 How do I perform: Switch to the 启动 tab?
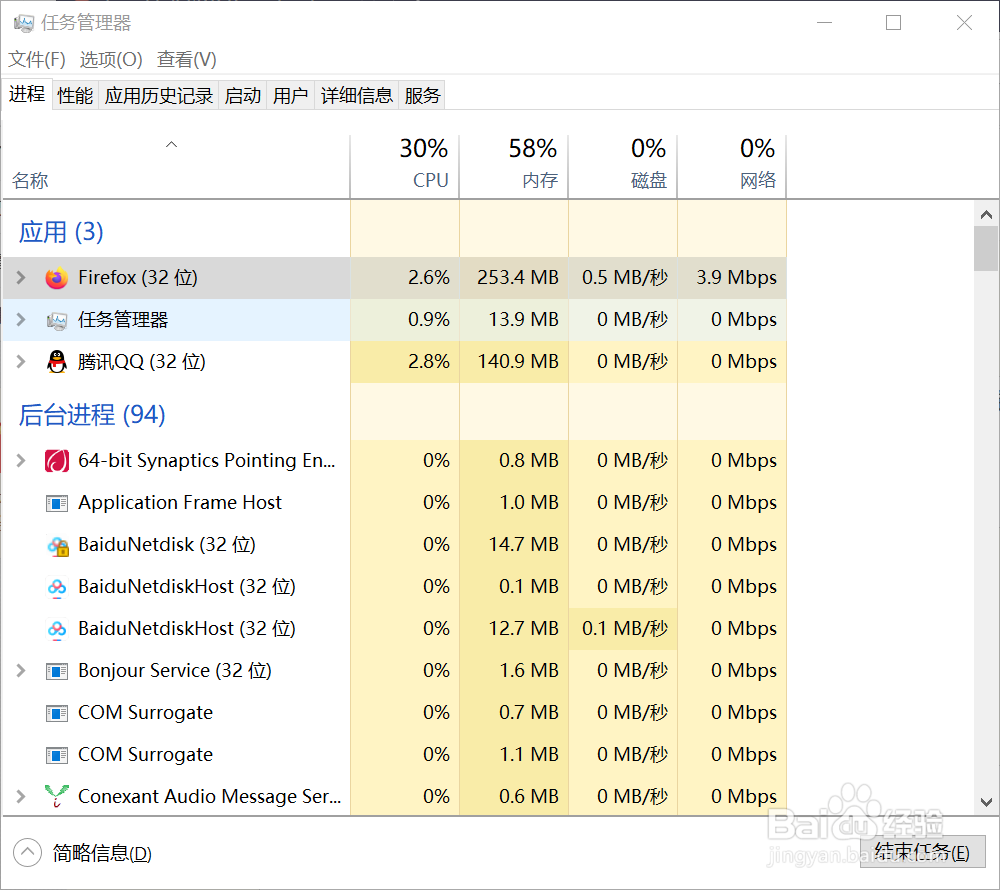243,96
